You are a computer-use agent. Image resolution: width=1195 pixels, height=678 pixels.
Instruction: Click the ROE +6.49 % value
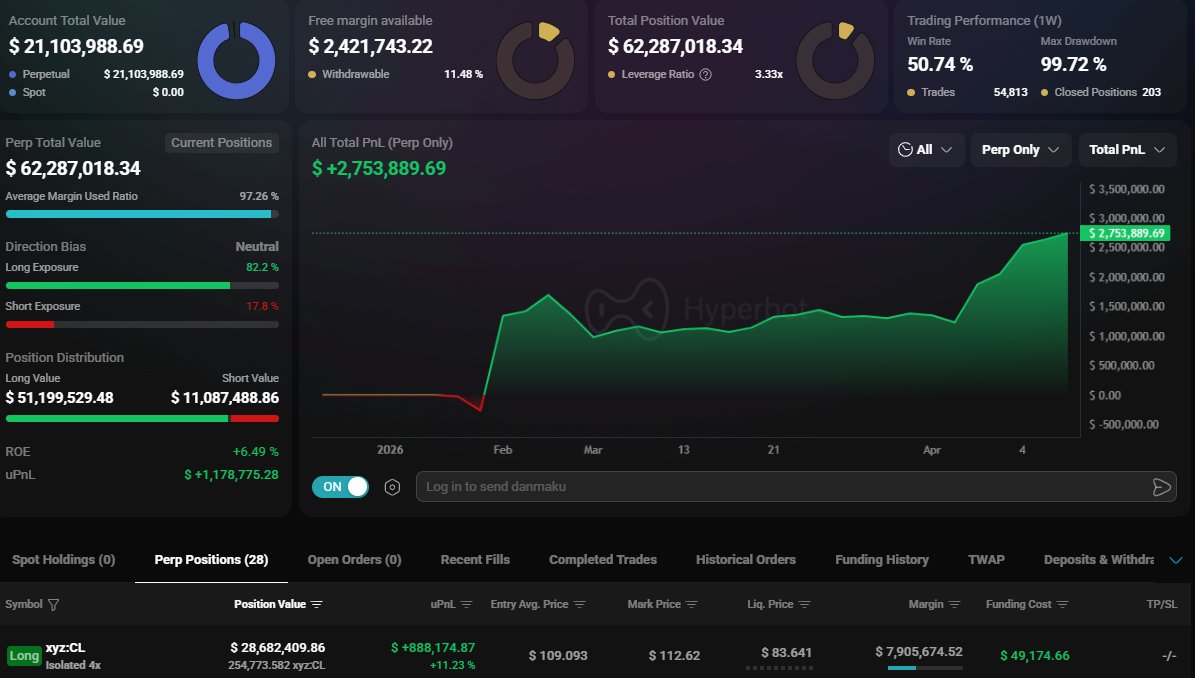click(x=255, y=452)
